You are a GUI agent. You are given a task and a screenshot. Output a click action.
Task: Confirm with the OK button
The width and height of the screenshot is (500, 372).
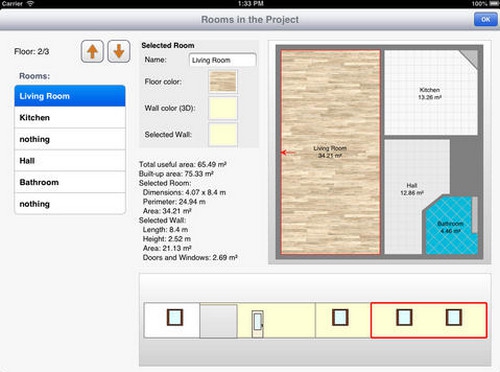coord(485,19)
